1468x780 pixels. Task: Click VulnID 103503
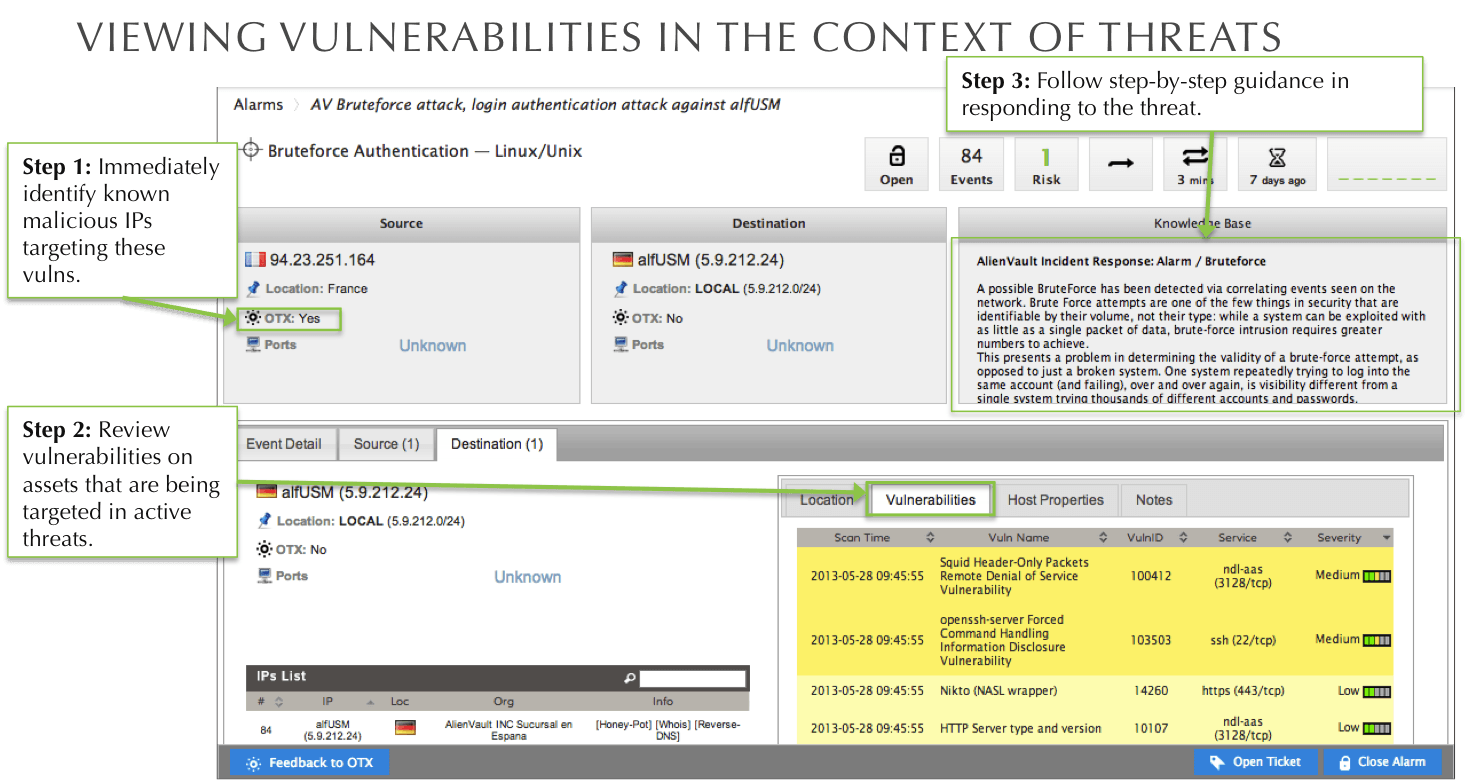[x=1150, y=641]
